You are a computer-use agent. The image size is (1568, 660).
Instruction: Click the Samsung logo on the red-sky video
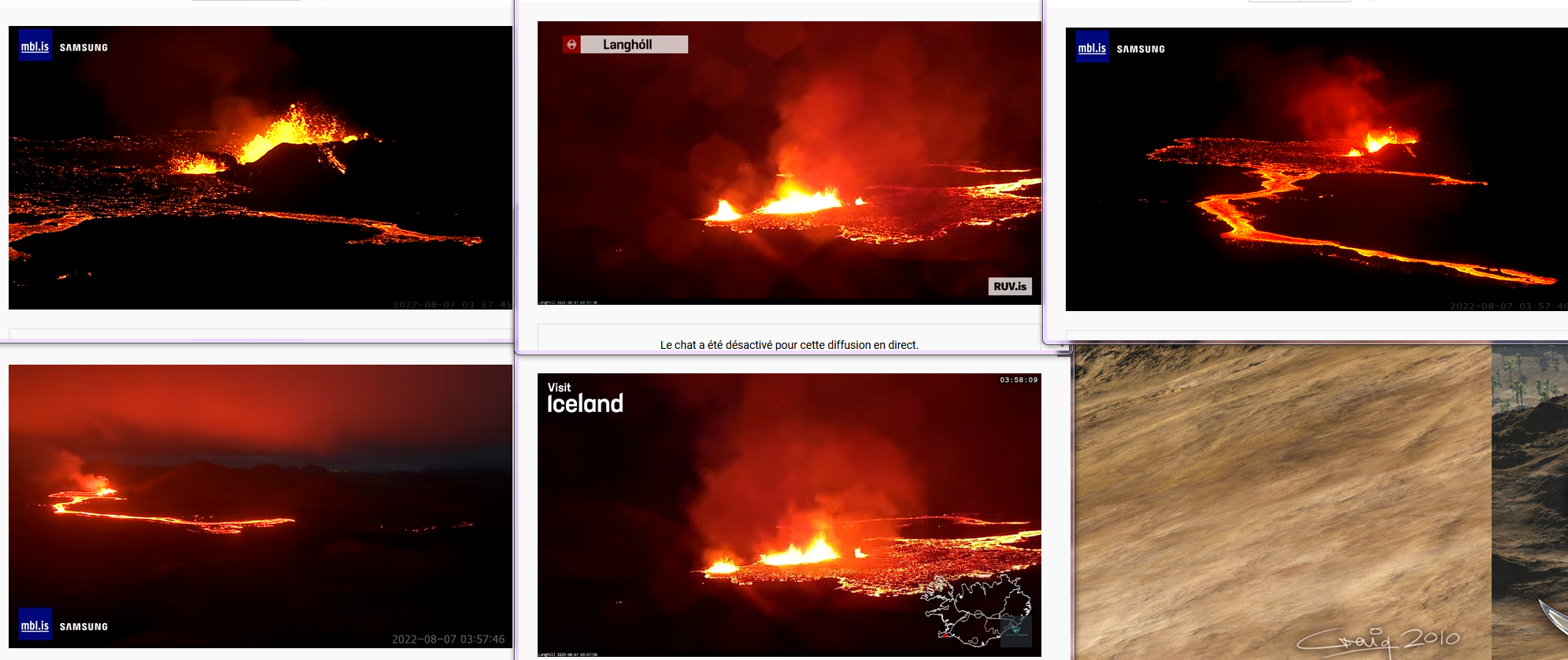click(84, 627)
